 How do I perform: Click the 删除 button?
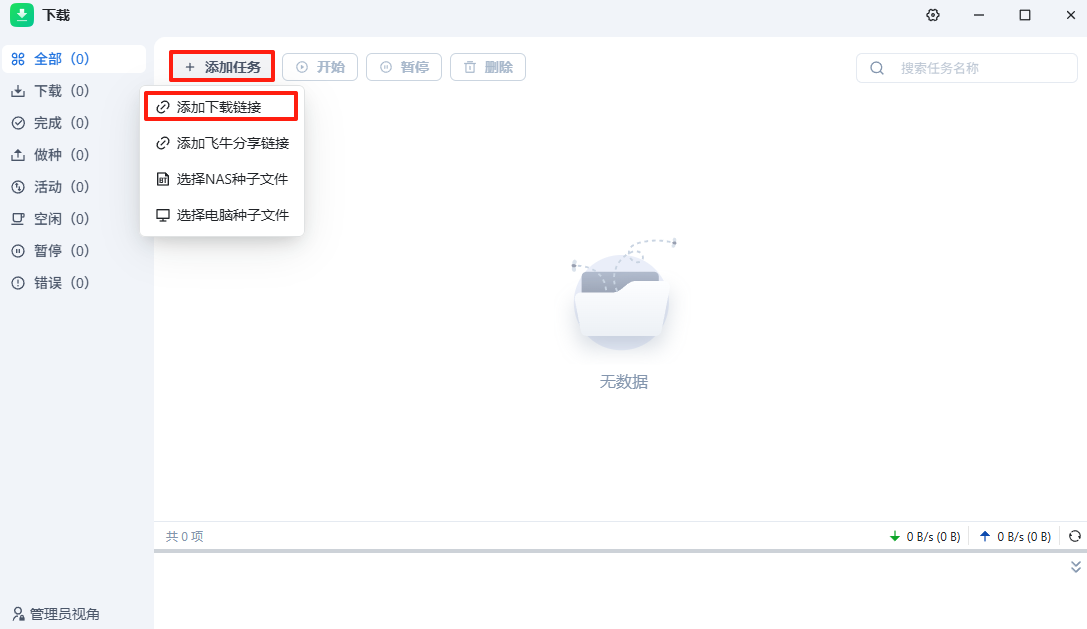(487, 67)
